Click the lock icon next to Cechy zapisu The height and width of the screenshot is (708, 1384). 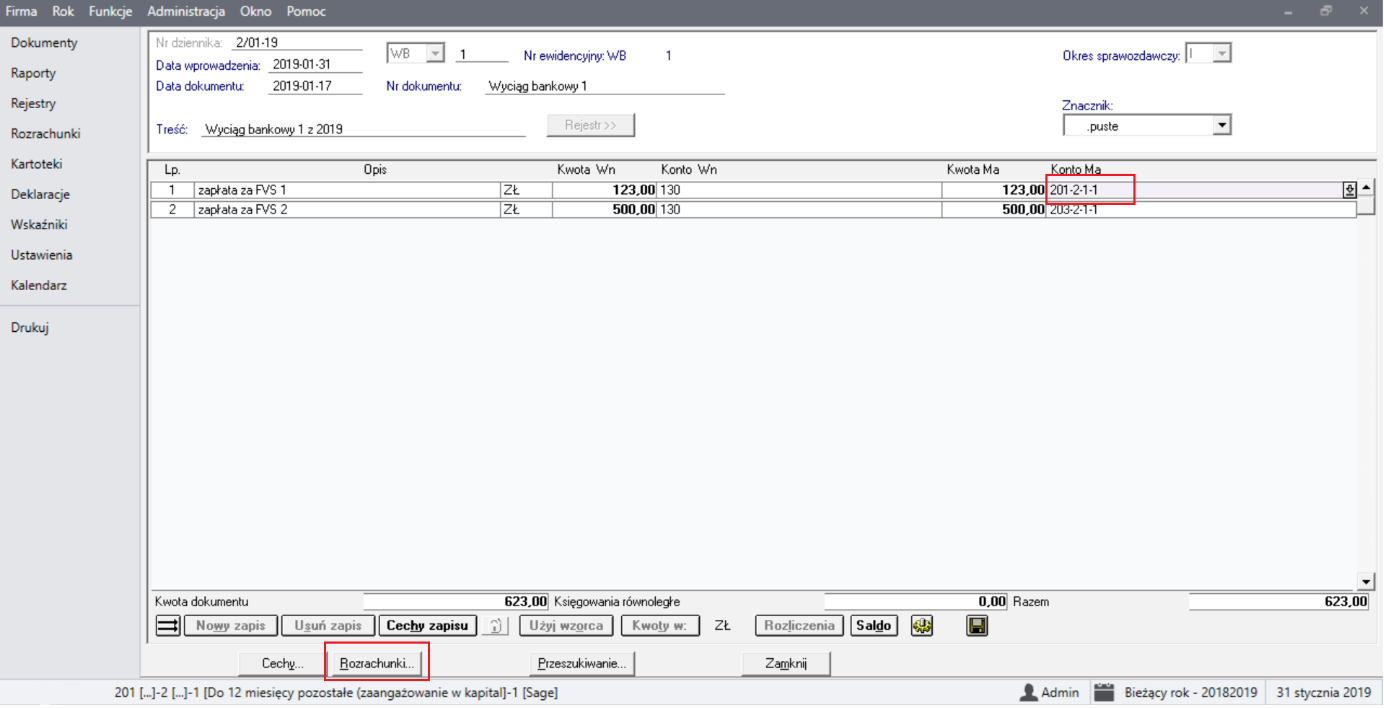[496, 626]
